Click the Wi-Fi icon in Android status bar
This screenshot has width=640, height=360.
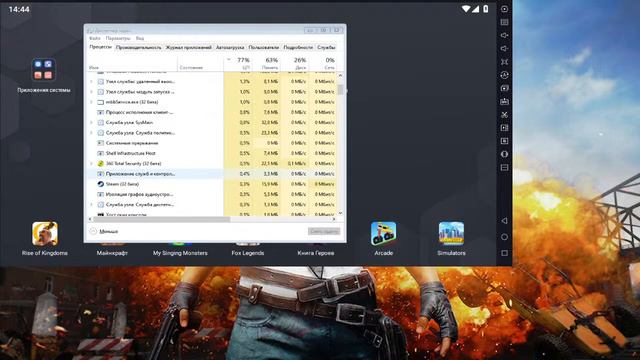[466, 9]
